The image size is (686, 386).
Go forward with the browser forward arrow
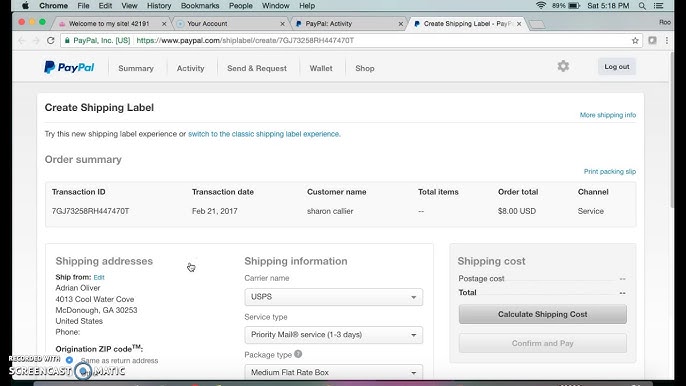point(36,40)
